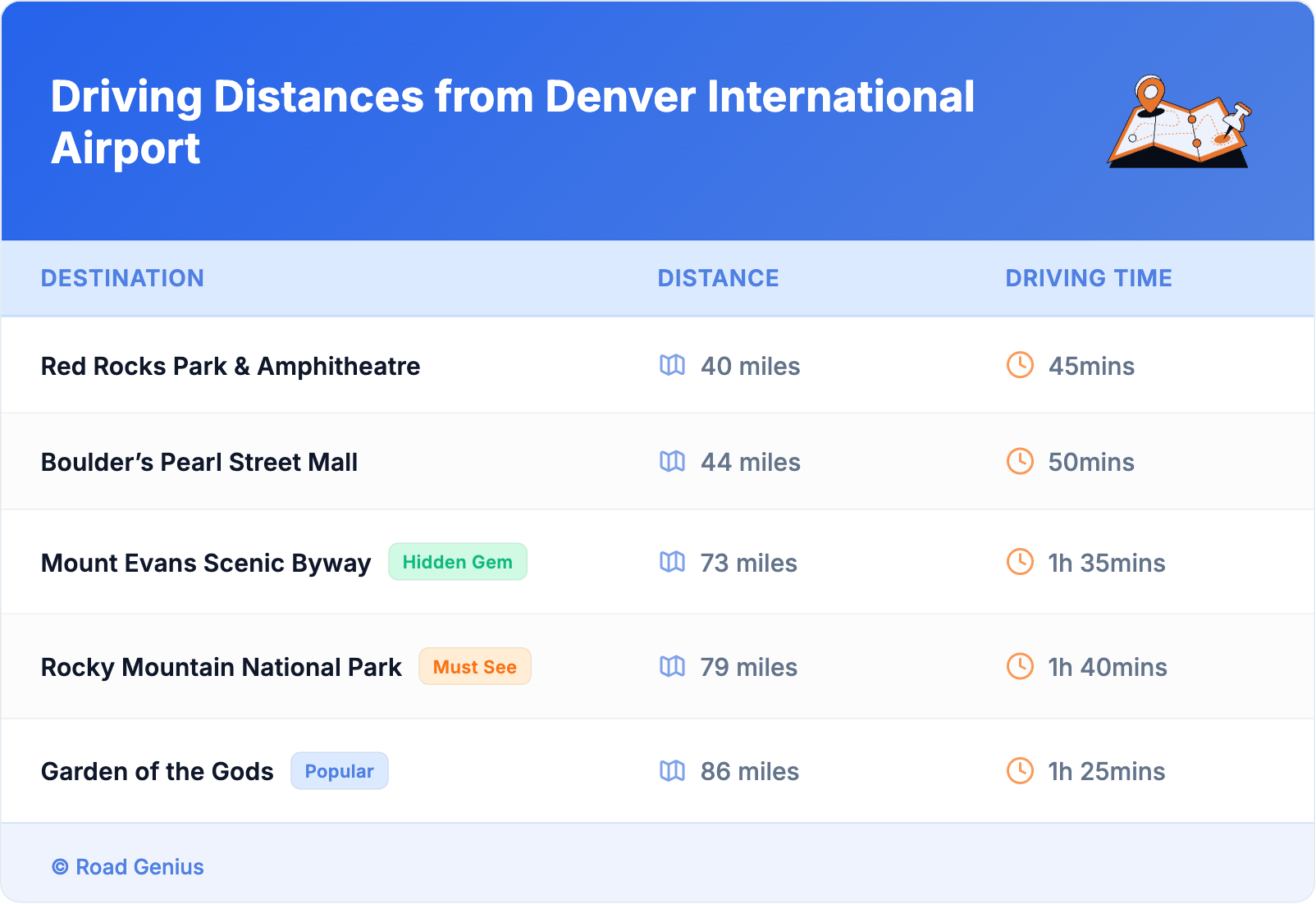Click the Hidden Gem badge

[457, 562]
